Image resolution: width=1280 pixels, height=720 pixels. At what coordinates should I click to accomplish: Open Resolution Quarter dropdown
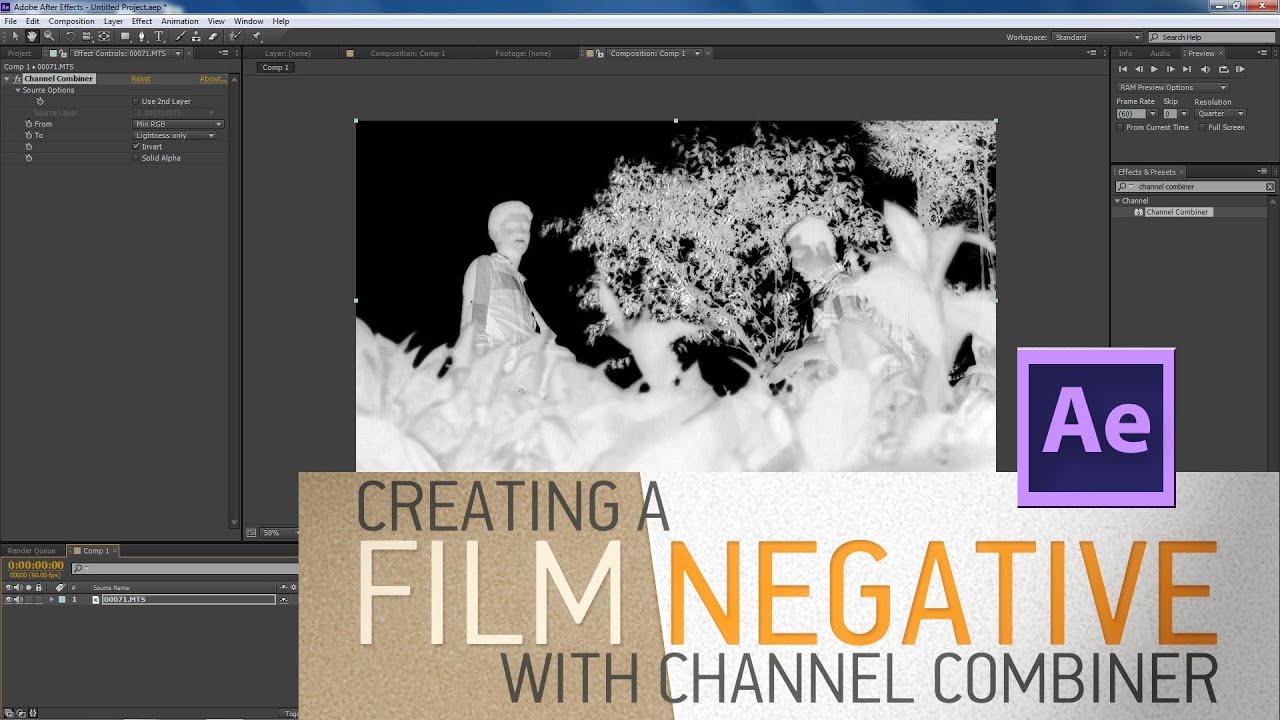coord(1220,113)
